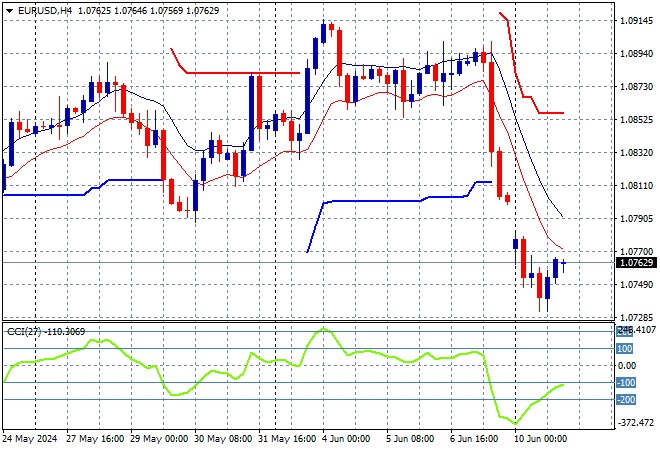The image size is (660, 450).
Task: Open the chart dropdown triangle beside EURUSD,H4
Action: pyautogui.click(x=9, y=11)
